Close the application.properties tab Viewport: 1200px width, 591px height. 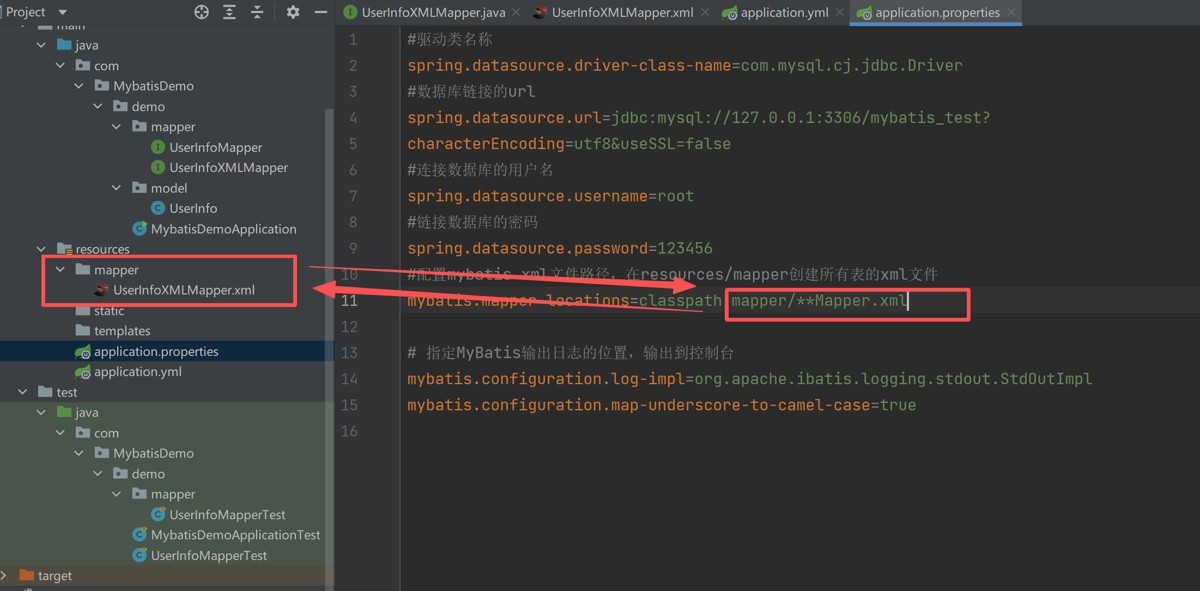click(1012, 13)
